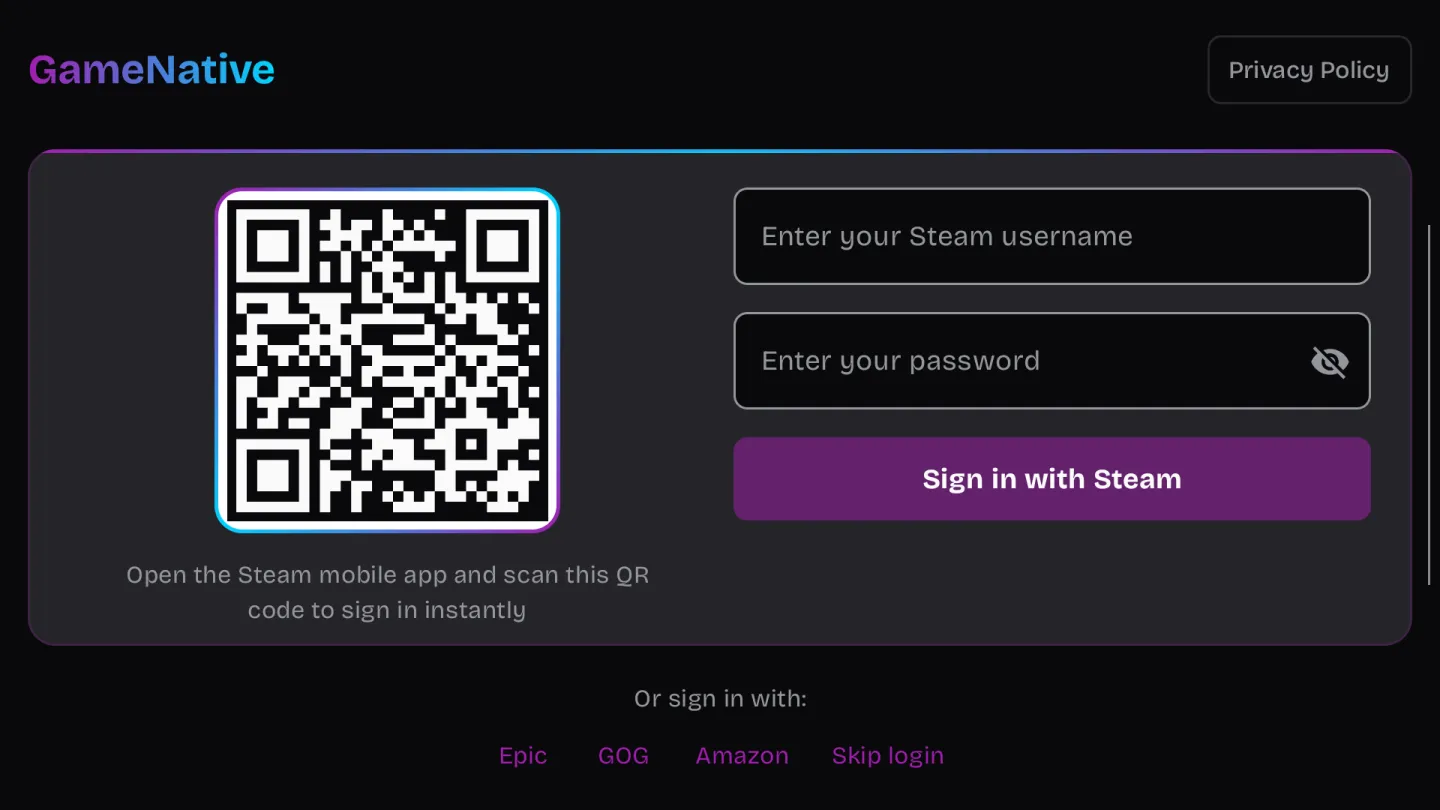Skip login and continue
Viewport: 1440px width, 810px height.
(888, 756)
